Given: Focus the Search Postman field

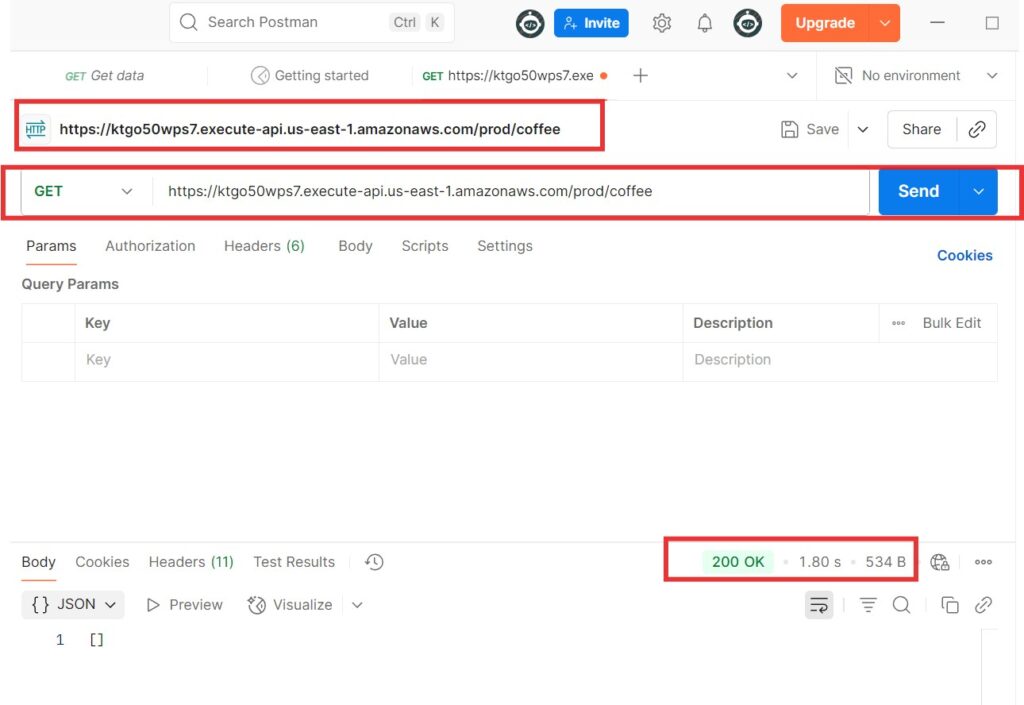Looking at the screenshot, I should coord(312,22).
